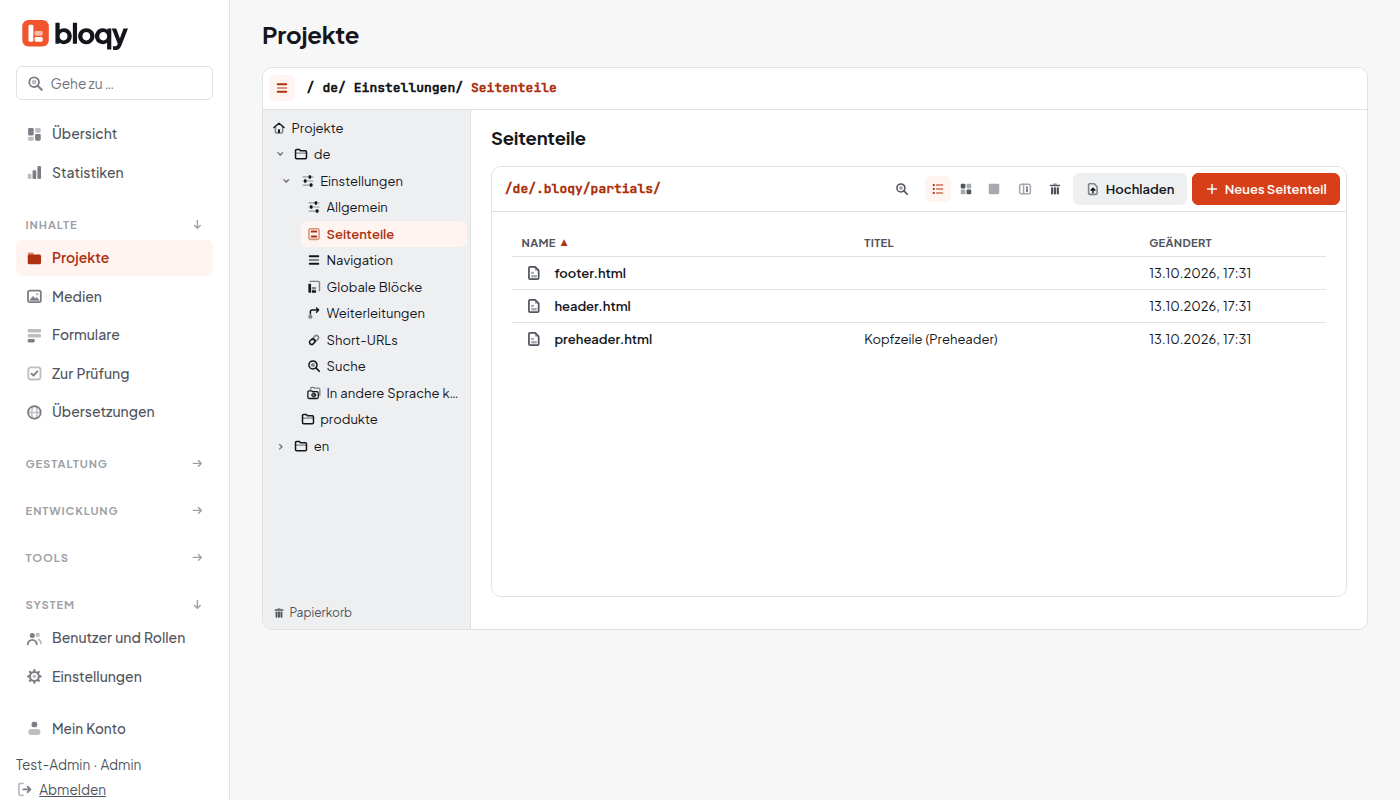Sort by GEÄNDERT column header
The width and height of the screenshot is (1400, 800).
pos(1180,243)
